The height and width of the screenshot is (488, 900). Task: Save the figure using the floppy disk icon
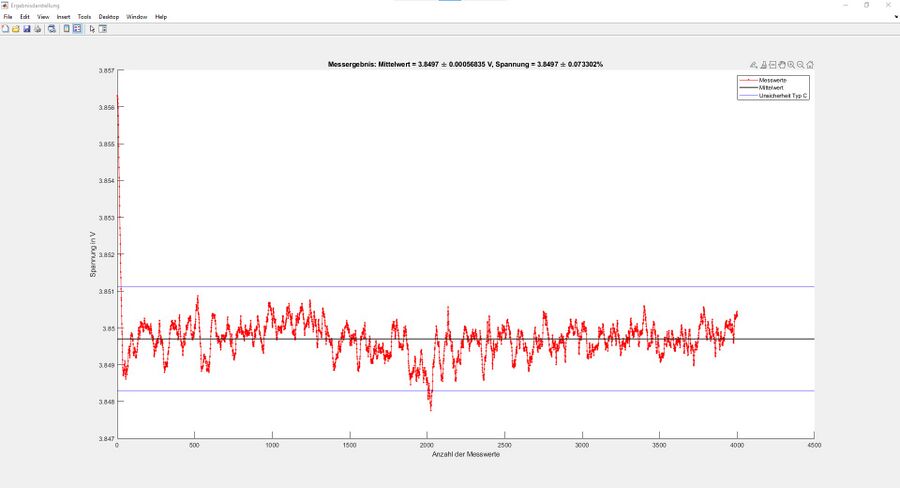(x=27, y=29)
